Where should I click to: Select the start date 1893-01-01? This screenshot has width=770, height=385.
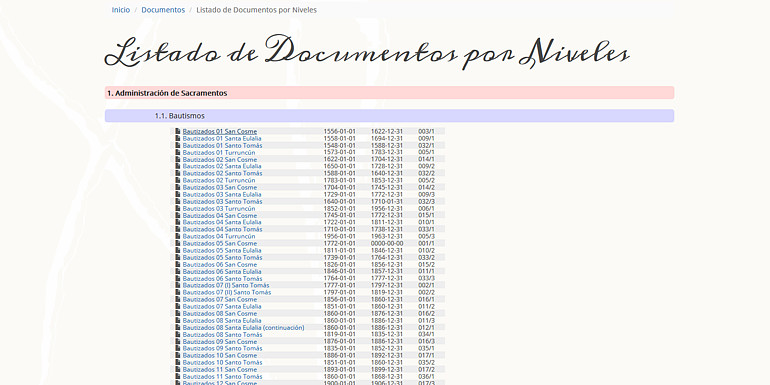coord(339,369)
